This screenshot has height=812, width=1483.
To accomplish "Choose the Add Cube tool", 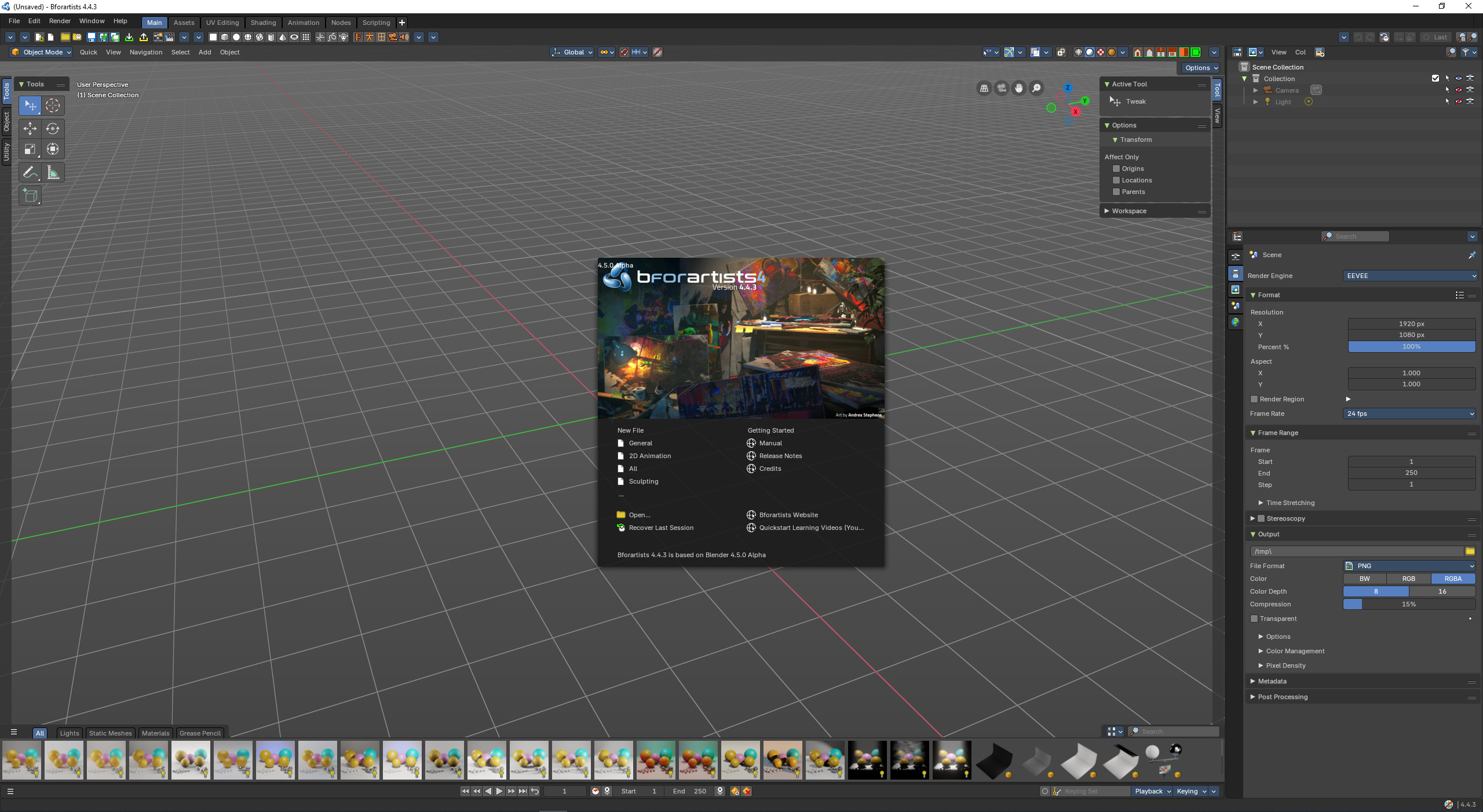I will tap(30, 196).
